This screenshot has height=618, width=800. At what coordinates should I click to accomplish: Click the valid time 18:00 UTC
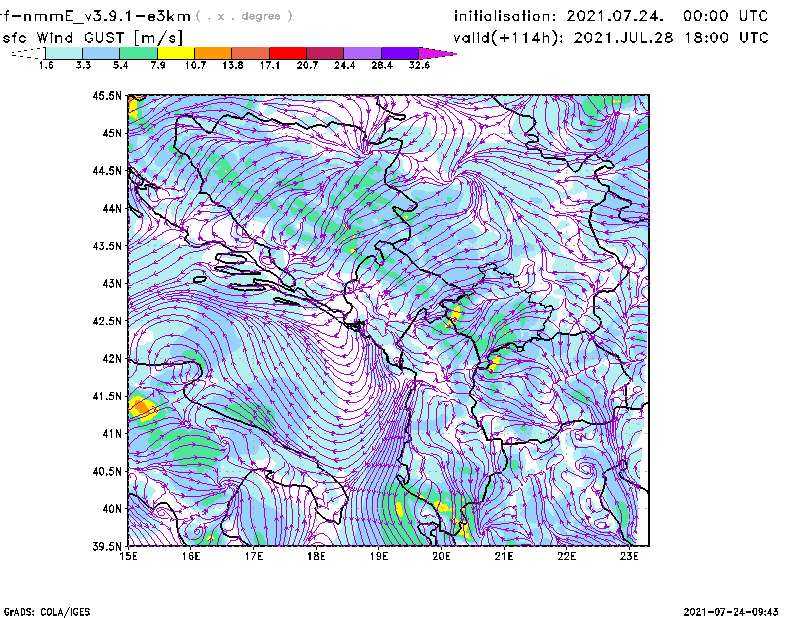(727, 38)
